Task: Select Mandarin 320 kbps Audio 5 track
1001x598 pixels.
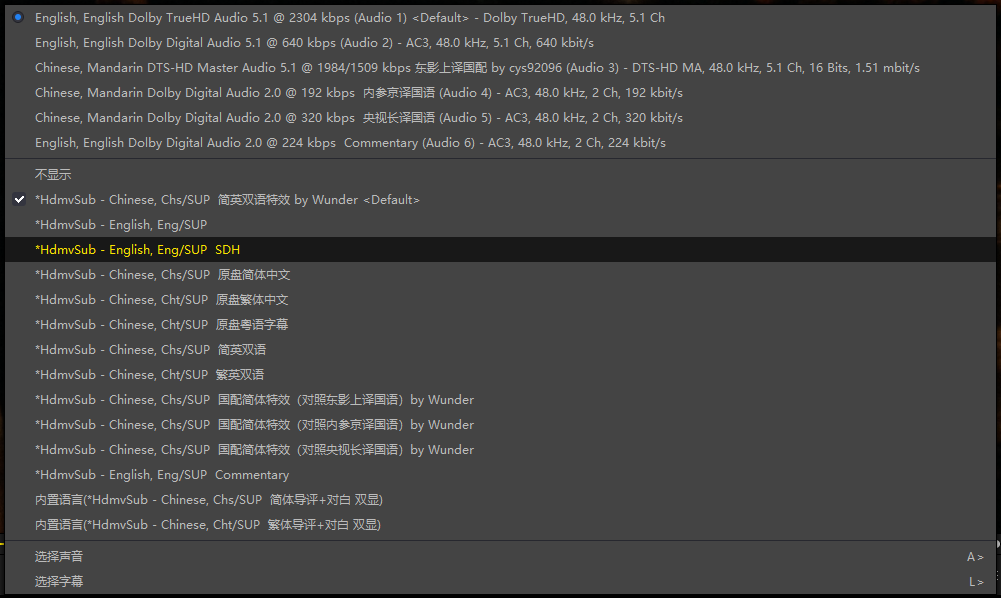Action: [358, 118]
